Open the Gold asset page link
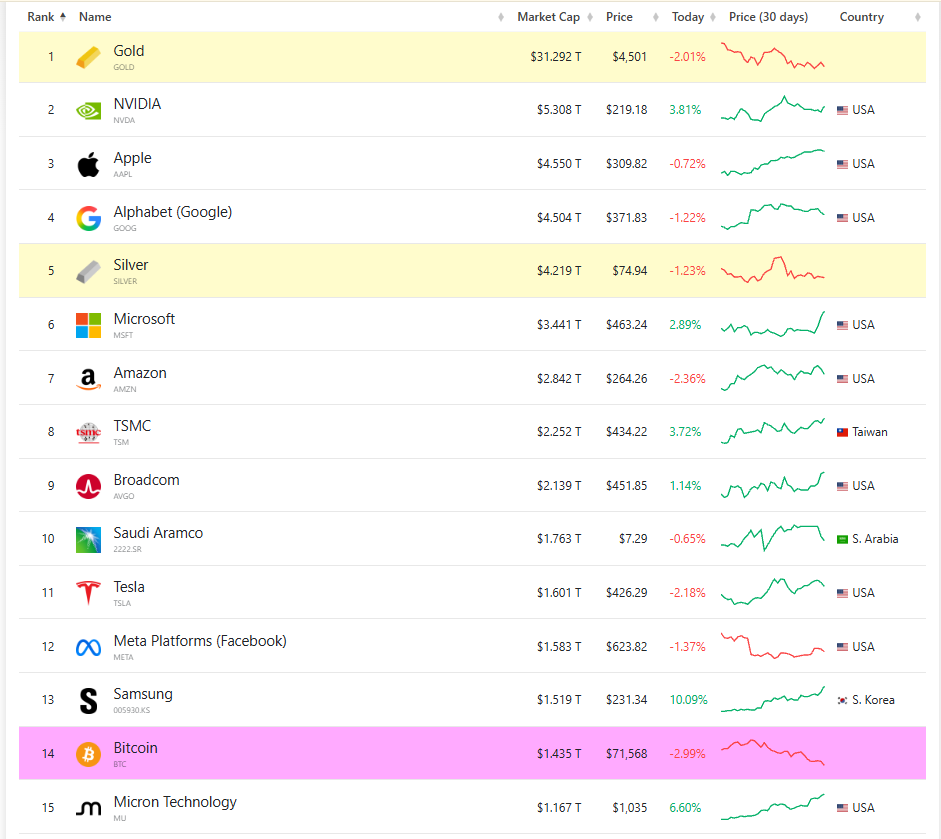Viewport: 941px width, 839px height. tap(129, 51)
